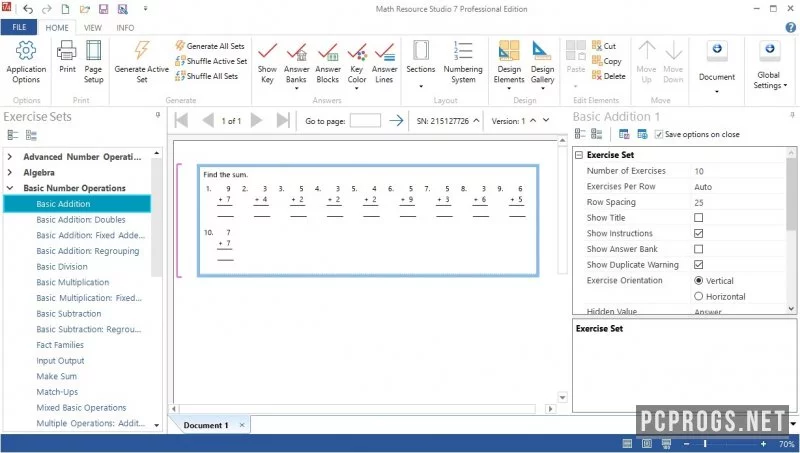Uncheck the Show Instructions checkbox

click(x=698, y=233)
